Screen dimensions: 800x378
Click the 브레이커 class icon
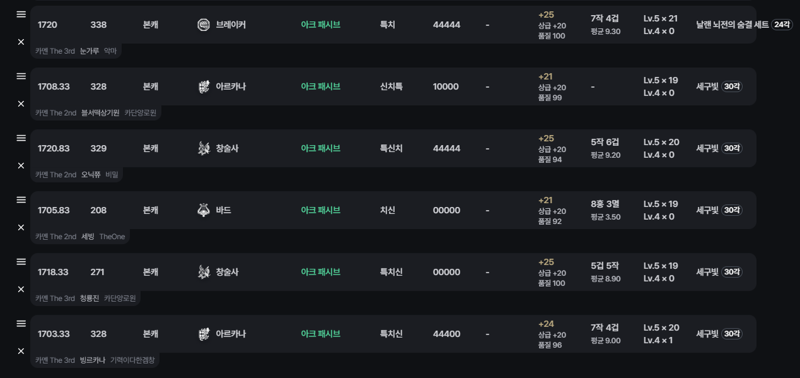click(203, 24)
